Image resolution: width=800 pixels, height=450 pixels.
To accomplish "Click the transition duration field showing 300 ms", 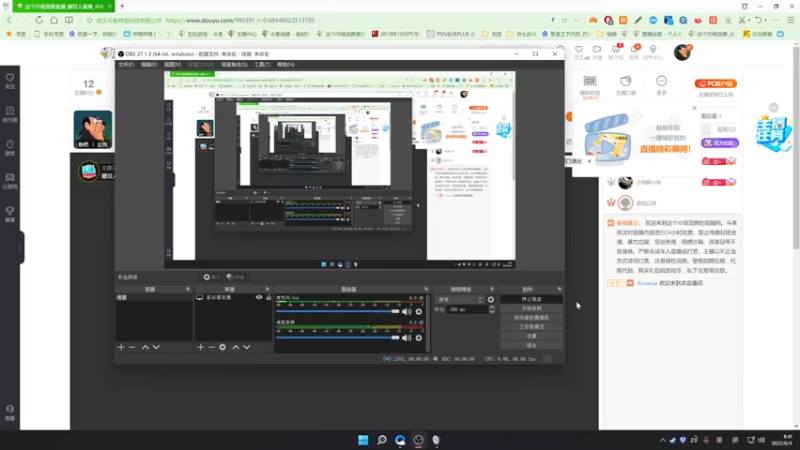I will [x=466, y=309].
